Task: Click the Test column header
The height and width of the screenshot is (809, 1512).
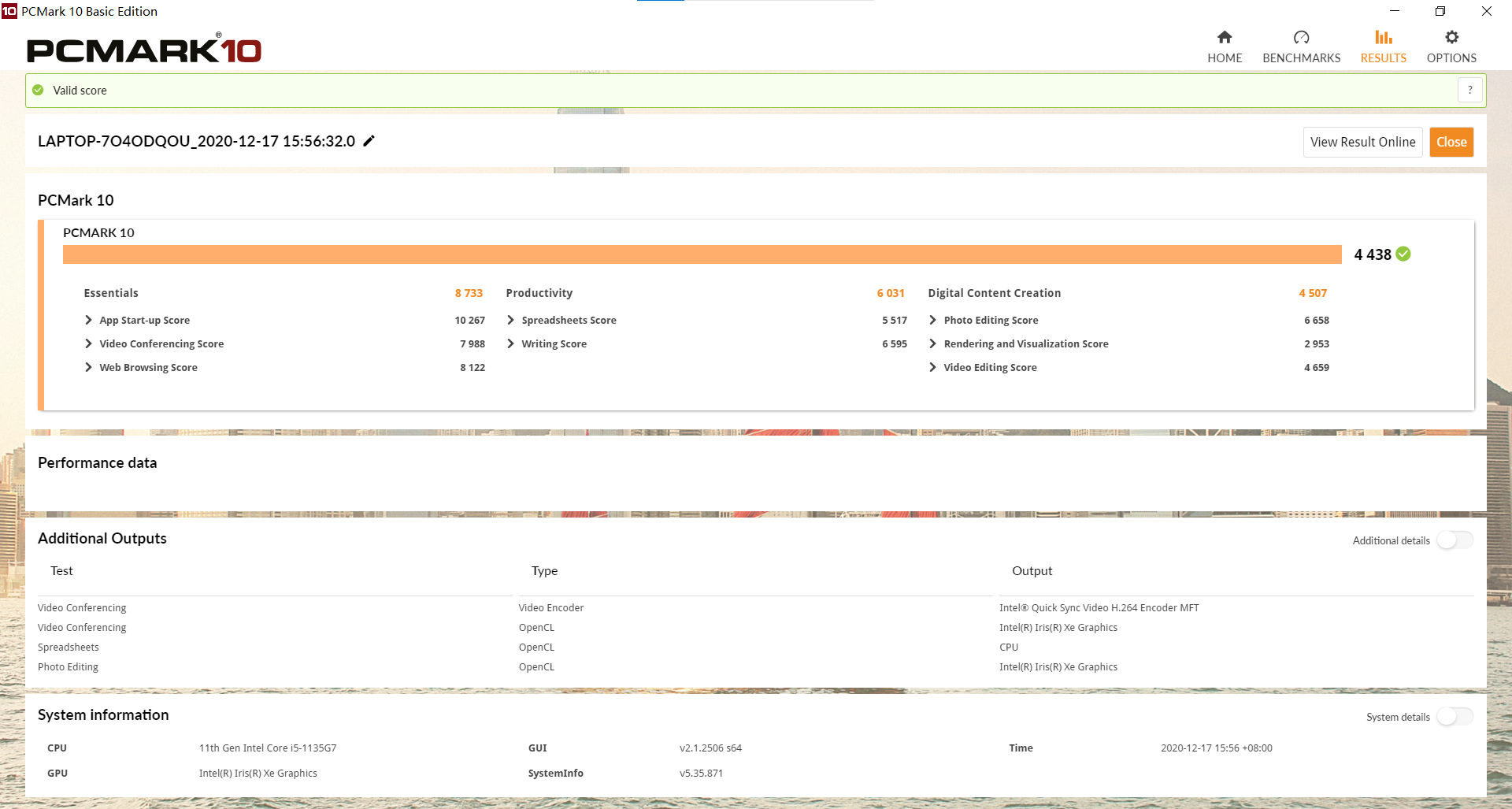Action: pyautogui.click(x=61, y=570)
